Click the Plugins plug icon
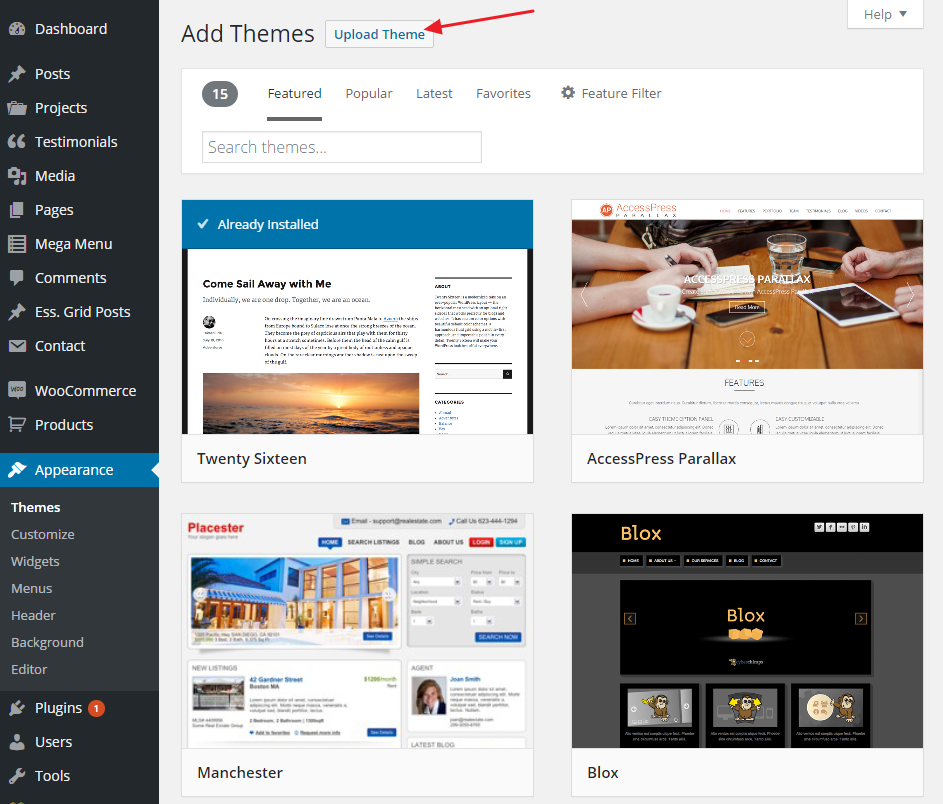This screenshot has width=943, height=804. [x=17, y=708]
